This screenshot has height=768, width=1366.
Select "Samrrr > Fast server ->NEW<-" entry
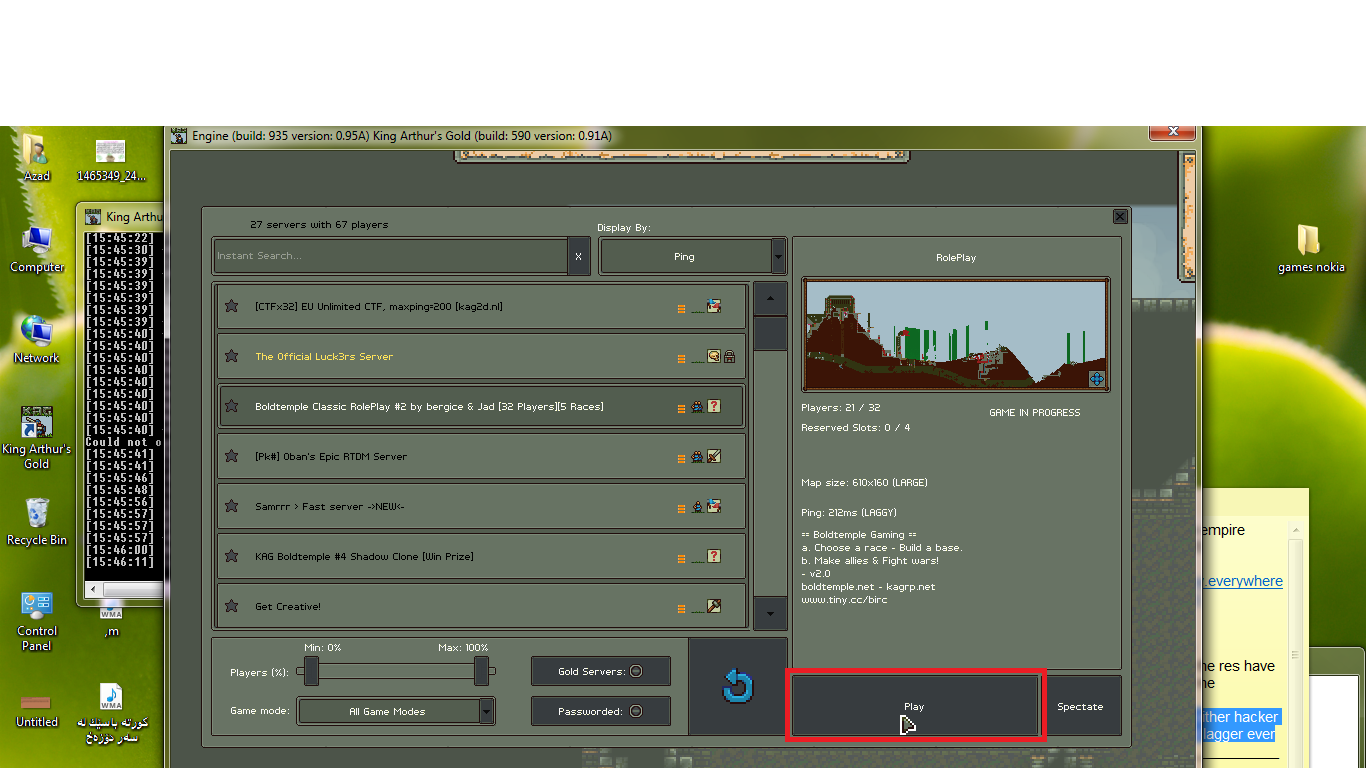pyautogui.click(x=481, y=506)
